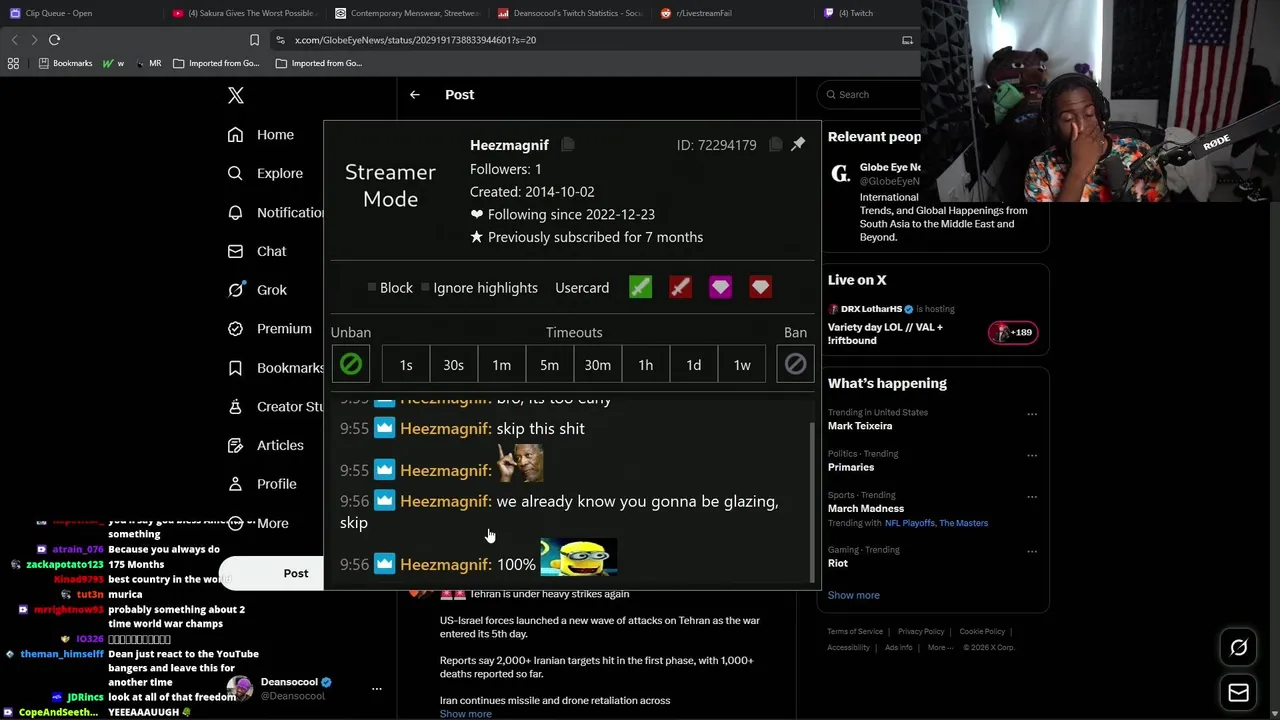
Task: Copy the Heezmagnif username icon
Action: click(567, 145)
